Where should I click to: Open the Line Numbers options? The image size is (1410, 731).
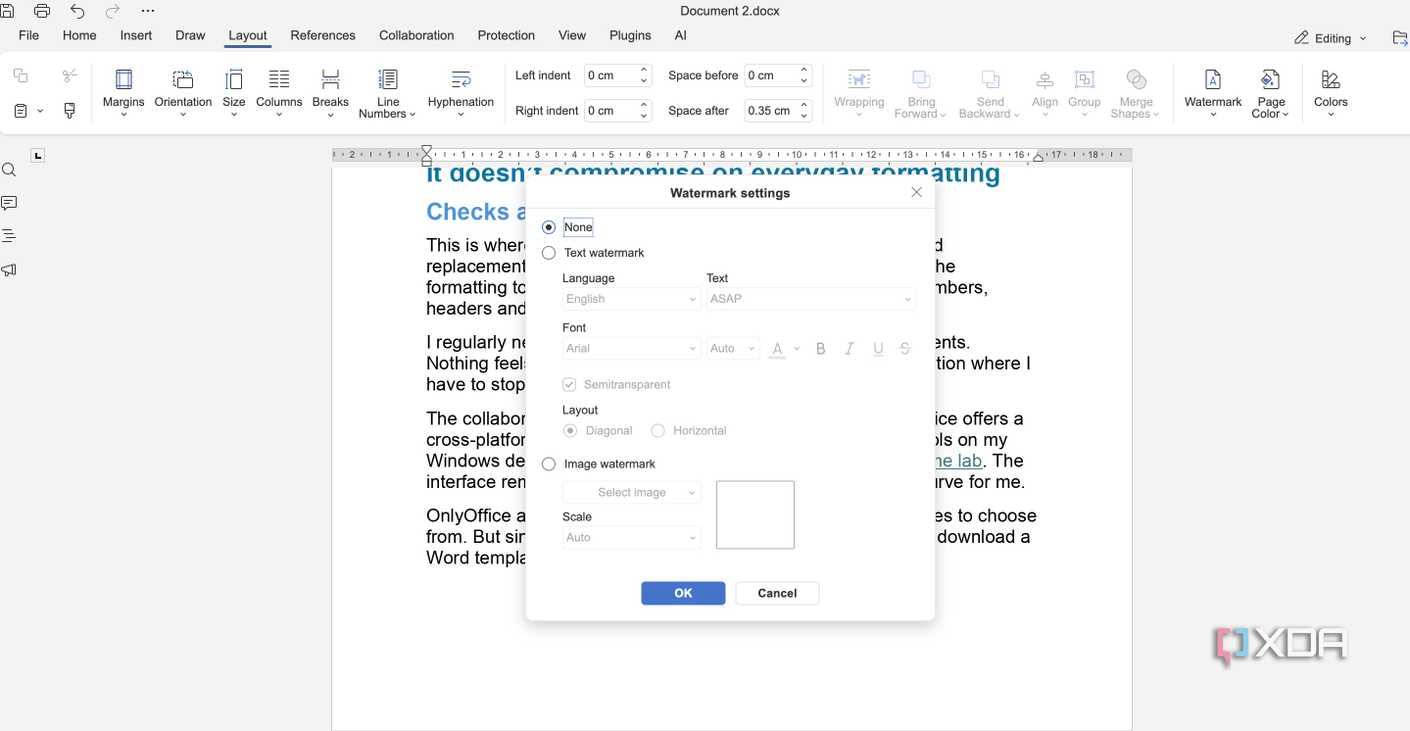point(387,93)
